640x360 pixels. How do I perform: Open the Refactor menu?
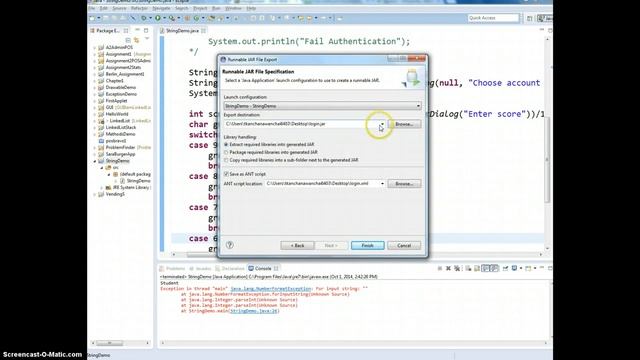click(140, 8)
